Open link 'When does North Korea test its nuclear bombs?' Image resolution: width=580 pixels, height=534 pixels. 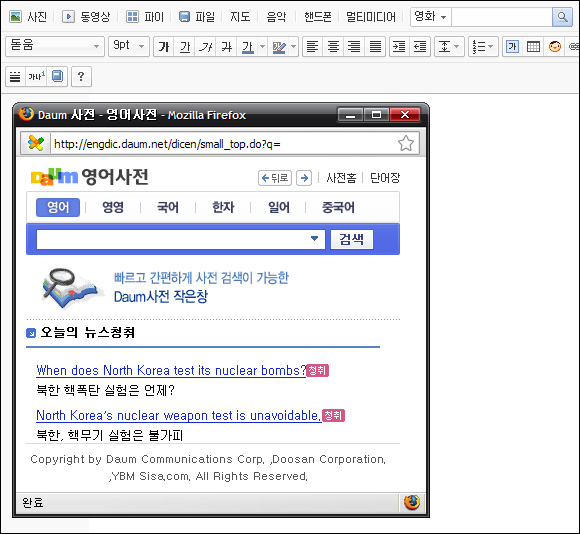(171, 370)
